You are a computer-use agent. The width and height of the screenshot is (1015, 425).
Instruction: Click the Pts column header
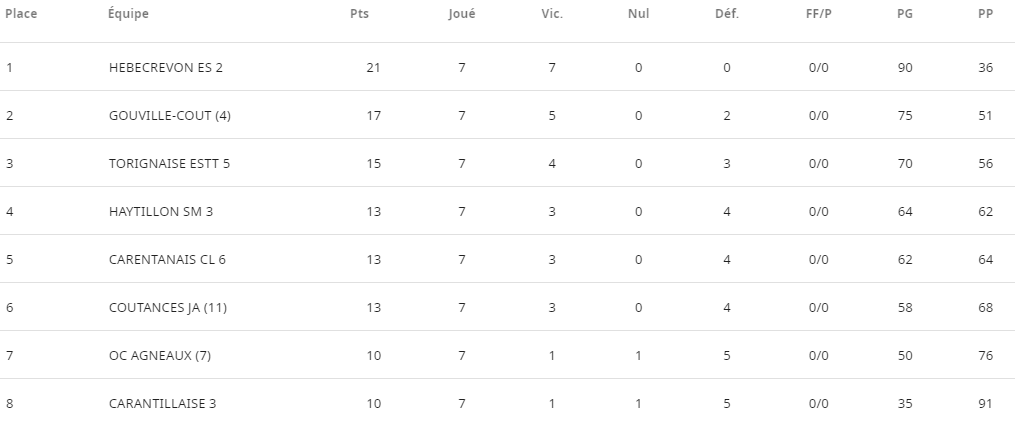click(359, 14)
